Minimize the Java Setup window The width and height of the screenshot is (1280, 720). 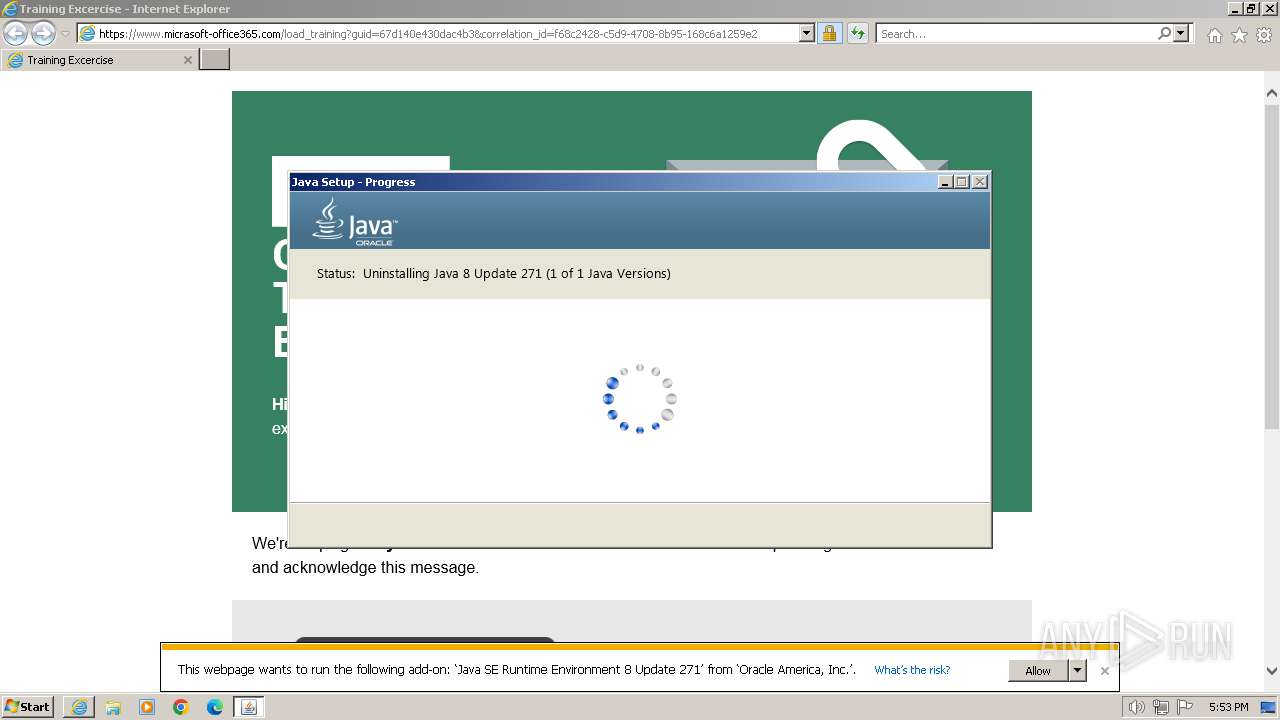tap(945, 182)
